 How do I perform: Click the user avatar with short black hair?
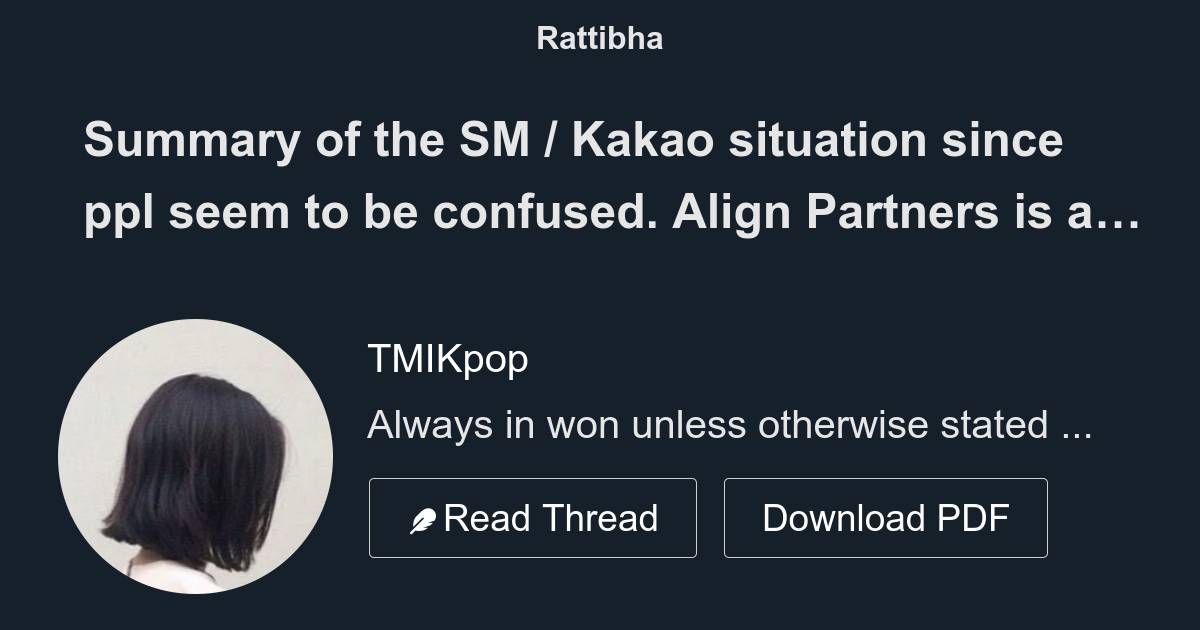tap(196, 455)
